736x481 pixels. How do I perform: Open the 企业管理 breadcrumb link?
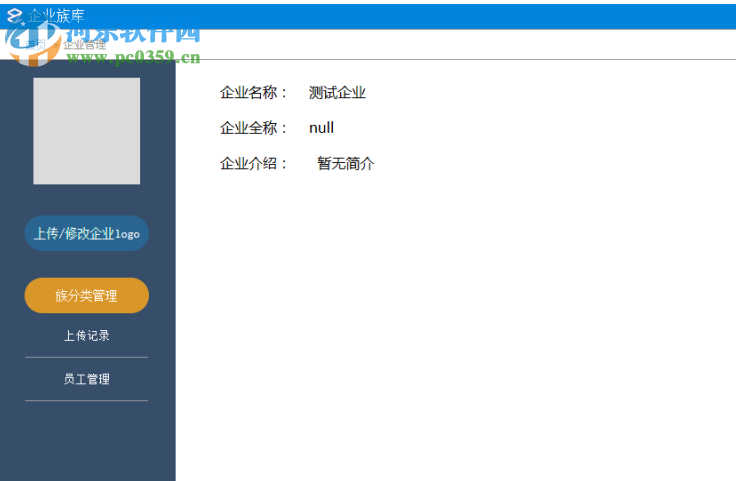point(84,45)
